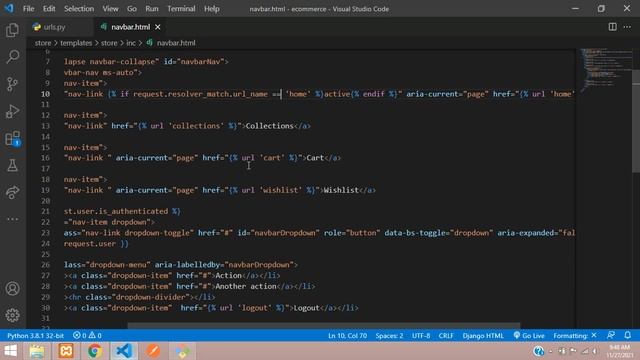Change indentation via Spaces: 2
Viewport: 640px width, 360px height.
click(389, 336)
